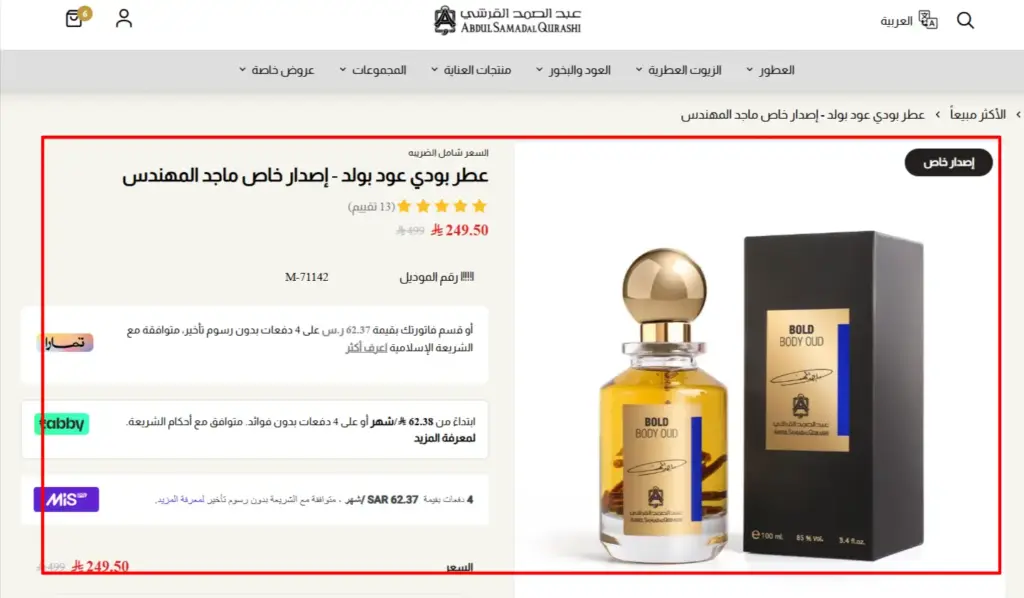
Task: Open the عروض خاصة menu
Action: click(x=276, y=70)
